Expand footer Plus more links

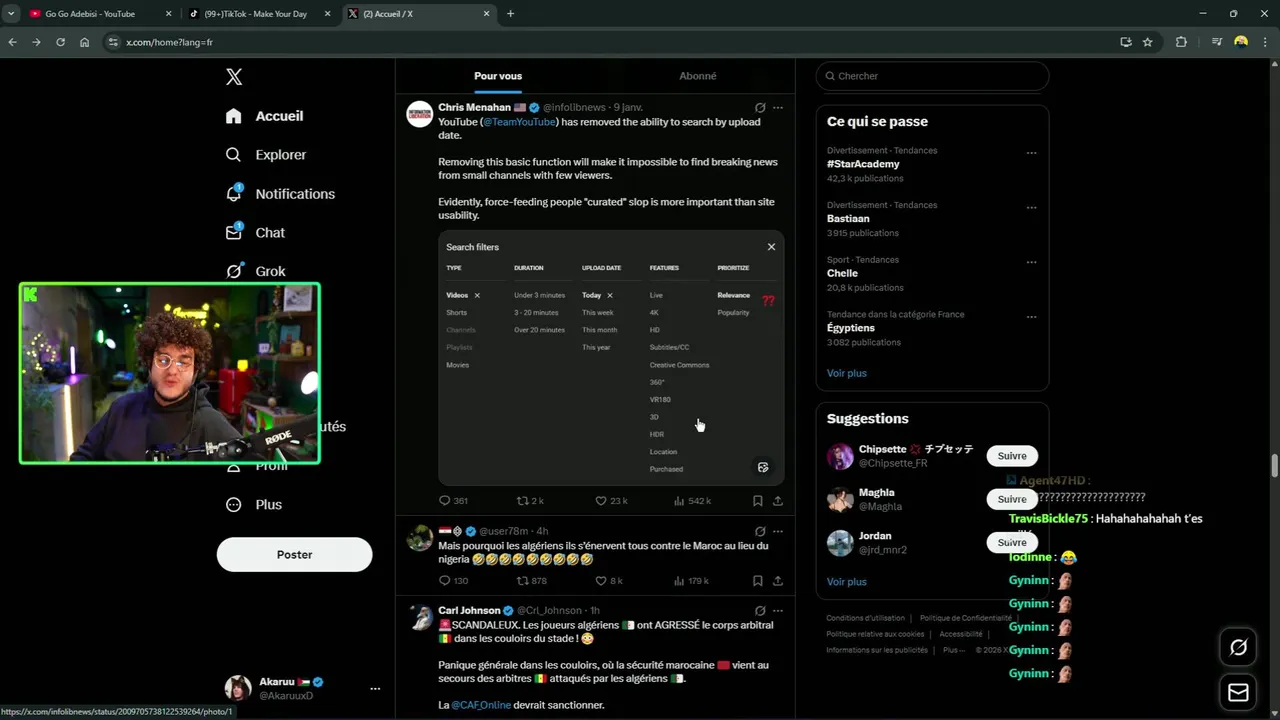[x=954, y=650]
